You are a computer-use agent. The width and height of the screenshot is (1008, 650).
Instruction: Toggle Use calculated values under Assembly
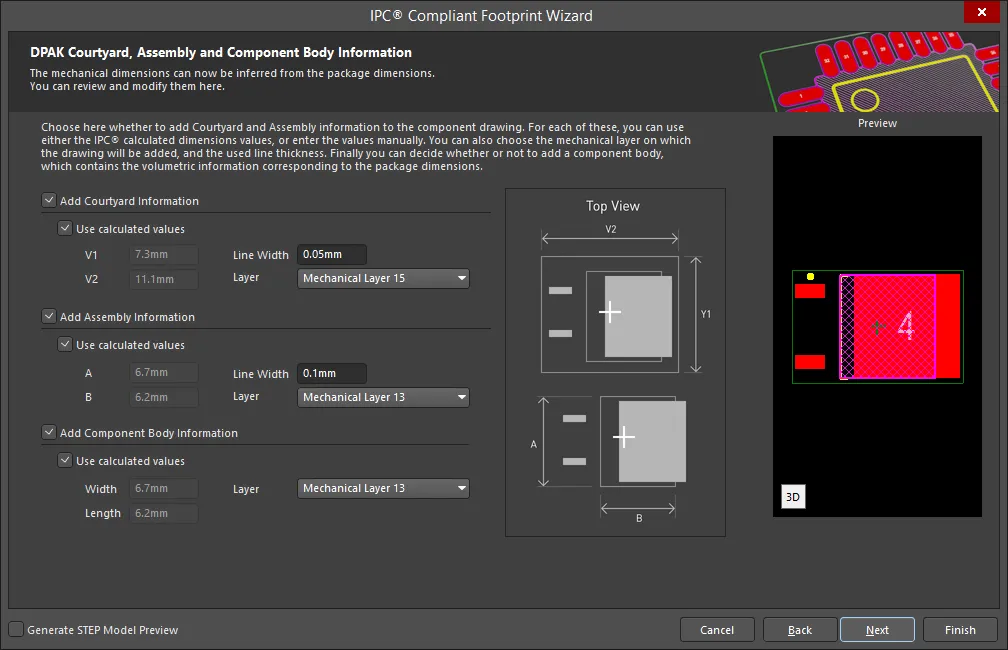65,345
